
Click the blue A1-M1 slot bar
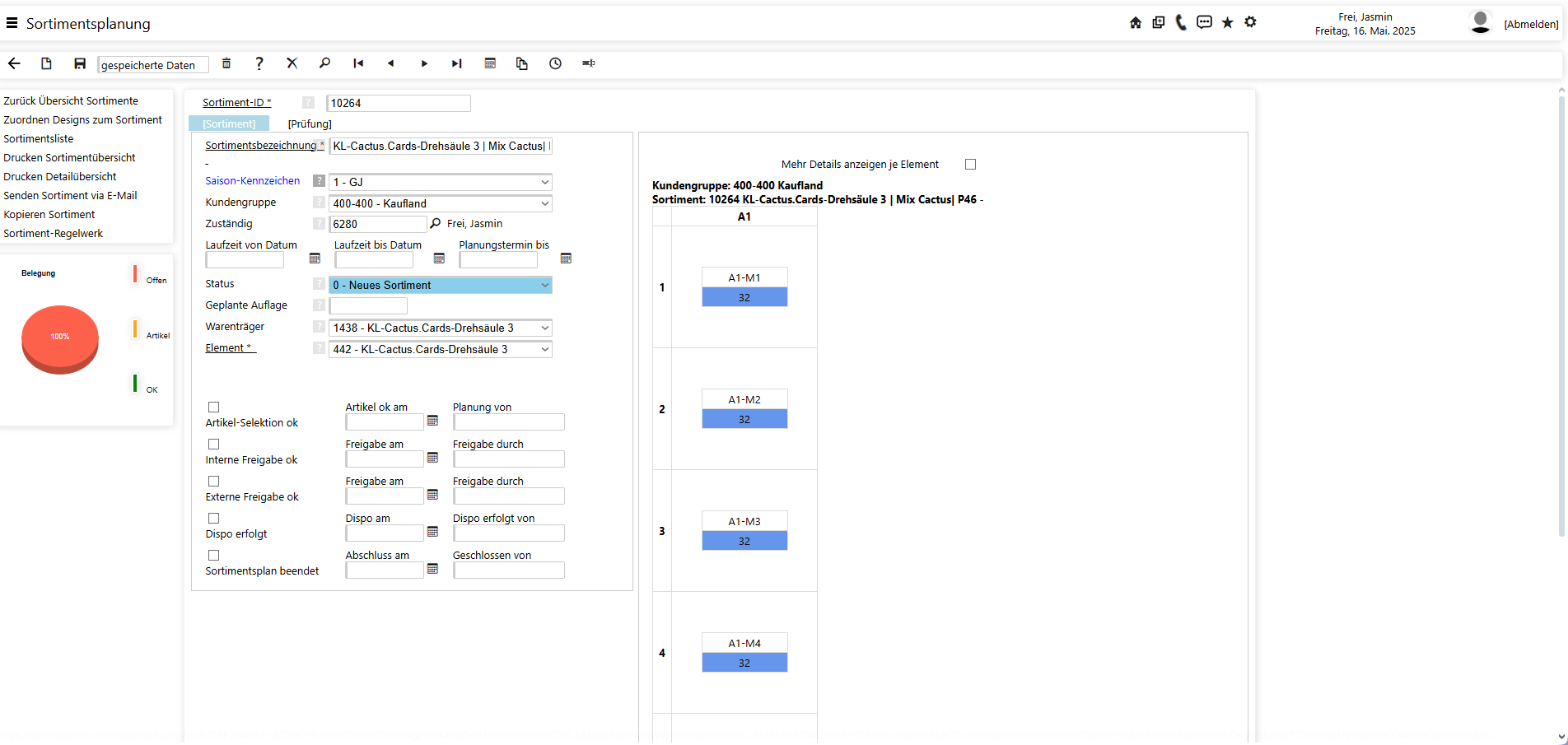(744, 297)
